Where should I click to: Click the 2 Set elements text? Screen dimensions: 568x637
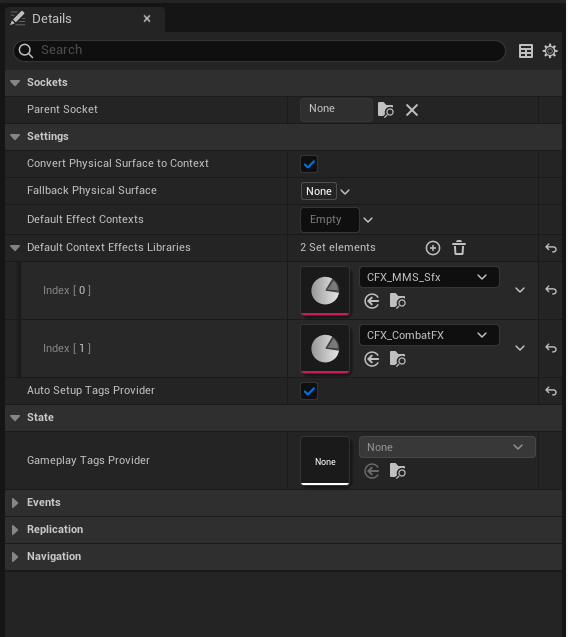tap(338, 248)
